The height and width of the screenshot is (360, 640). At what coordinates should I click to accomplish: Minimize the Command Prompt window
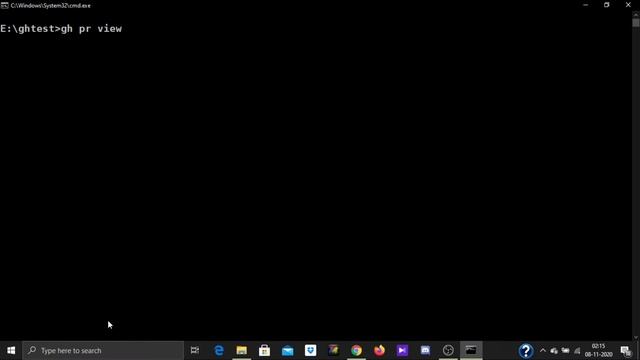pos(586,5)
